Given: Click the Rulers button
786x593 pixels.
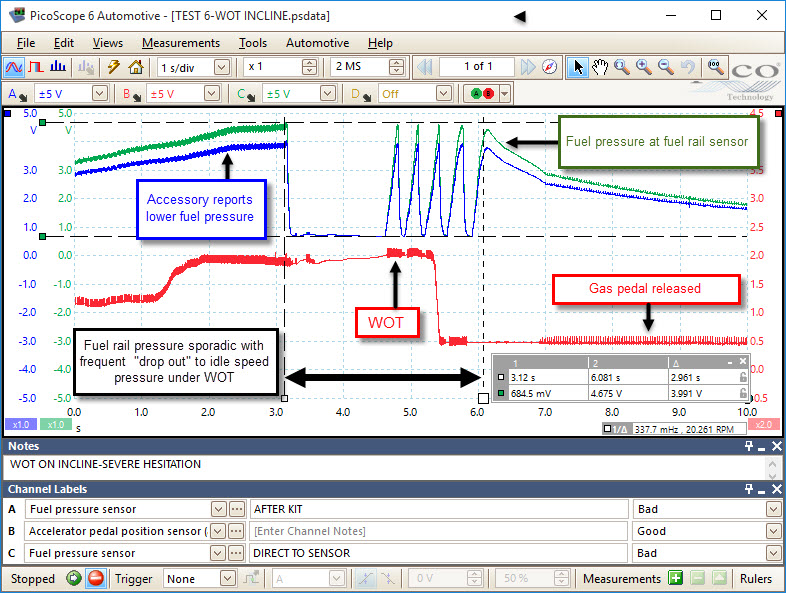Looking at the screenshot, I should (755, 578).
